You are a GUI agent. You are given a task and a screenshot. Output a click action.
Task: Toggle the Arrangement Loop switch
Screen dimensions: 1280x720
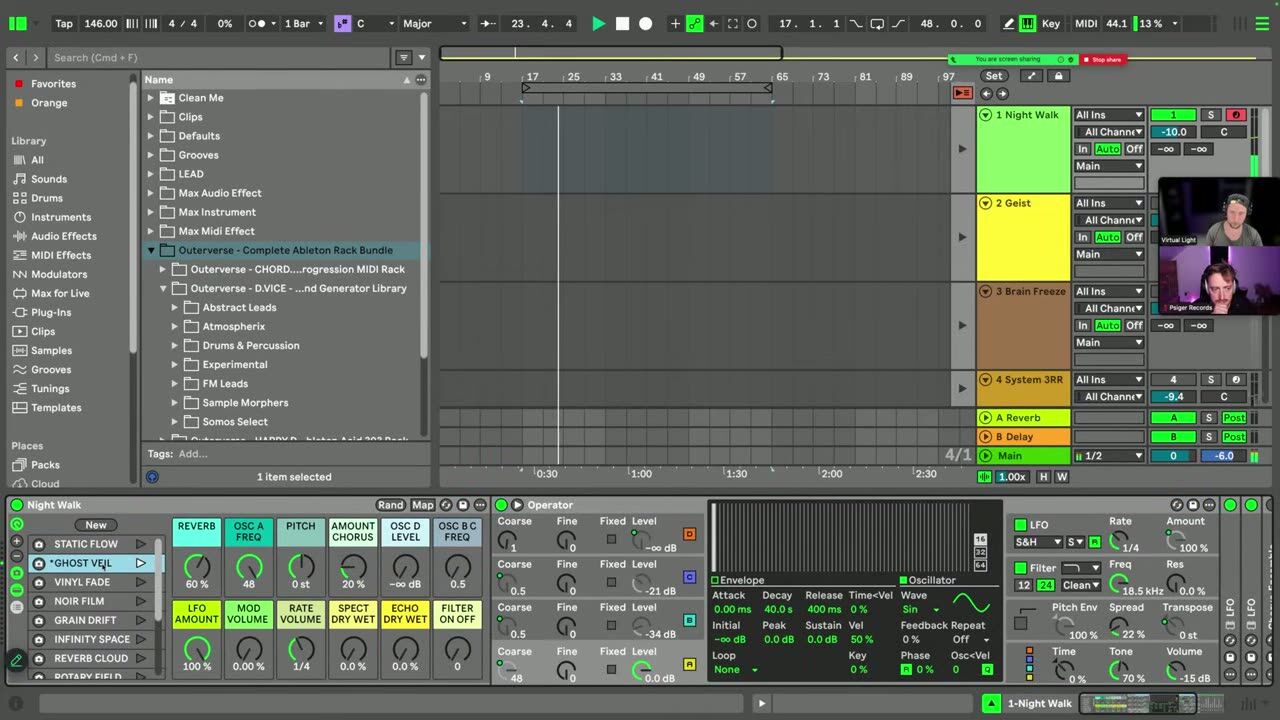click(877, 23)
